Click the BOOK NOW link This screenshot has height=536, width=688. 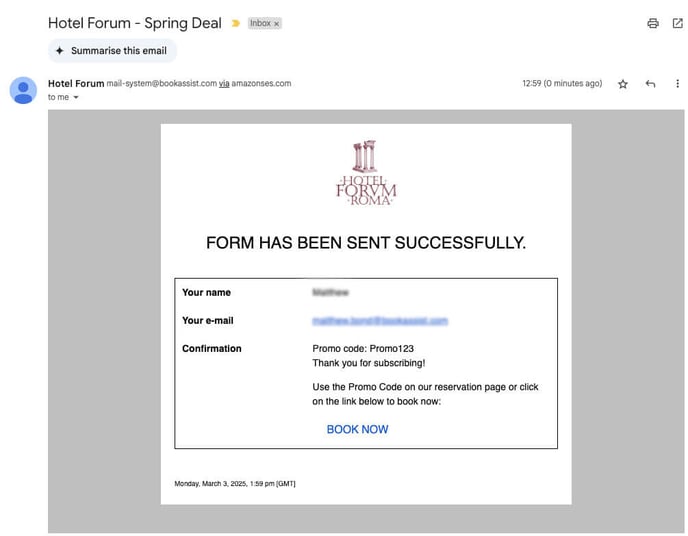coord(357,430)
